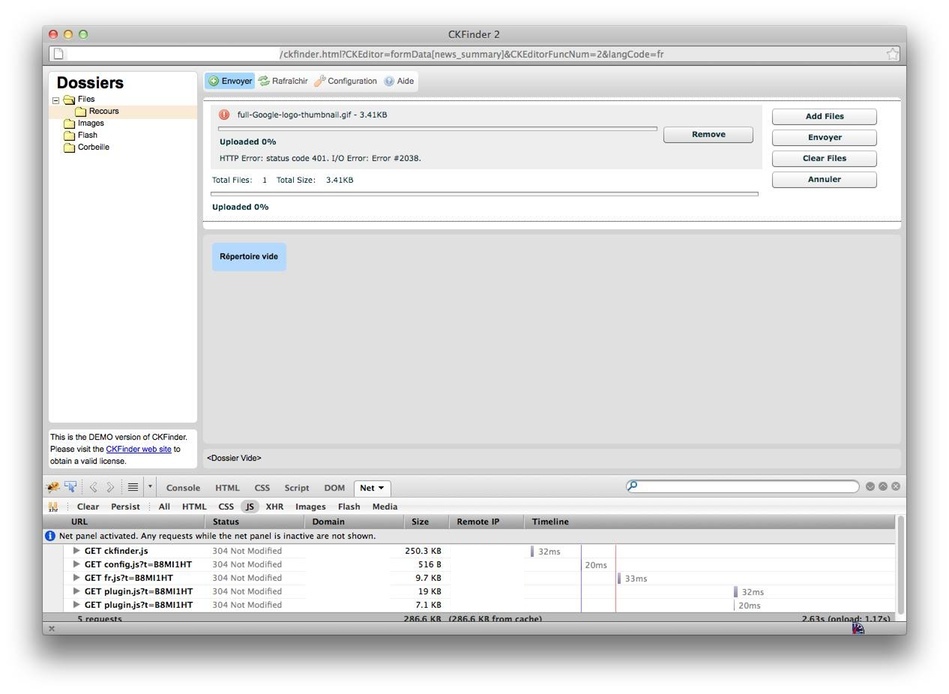Screen dimensions: 949x694
Task: Expand the GET config.js request
Action: tap(76, 564)
